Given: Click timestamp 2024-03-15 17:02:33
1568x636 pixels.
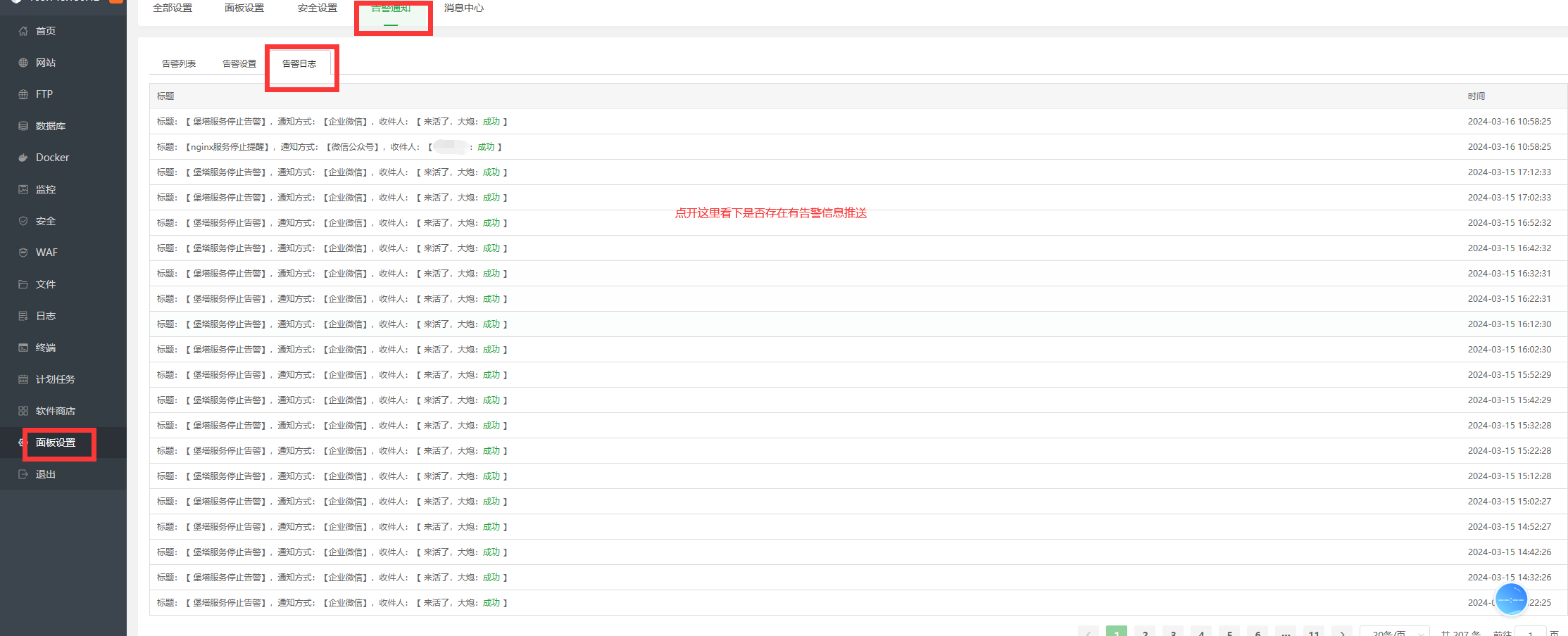Looking at the screenshot, I should point(1510,198).
